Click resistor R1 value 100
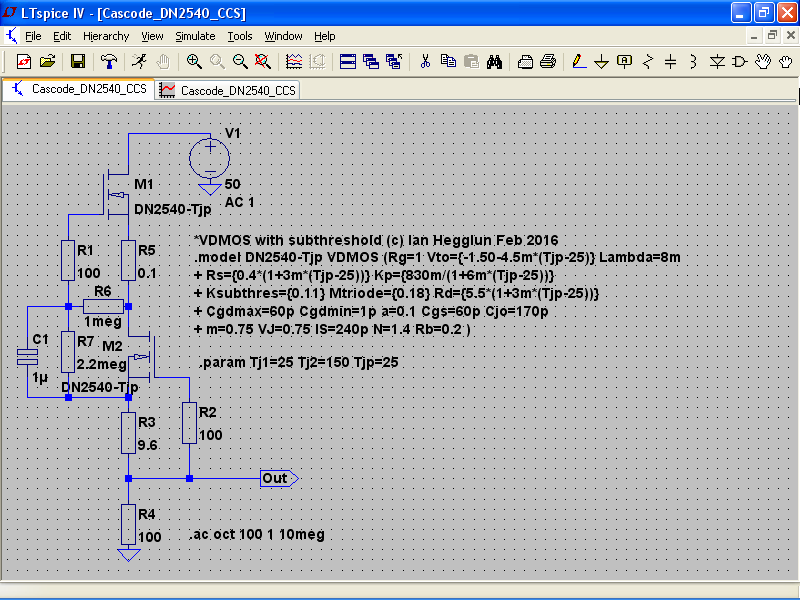 (89, 273)
